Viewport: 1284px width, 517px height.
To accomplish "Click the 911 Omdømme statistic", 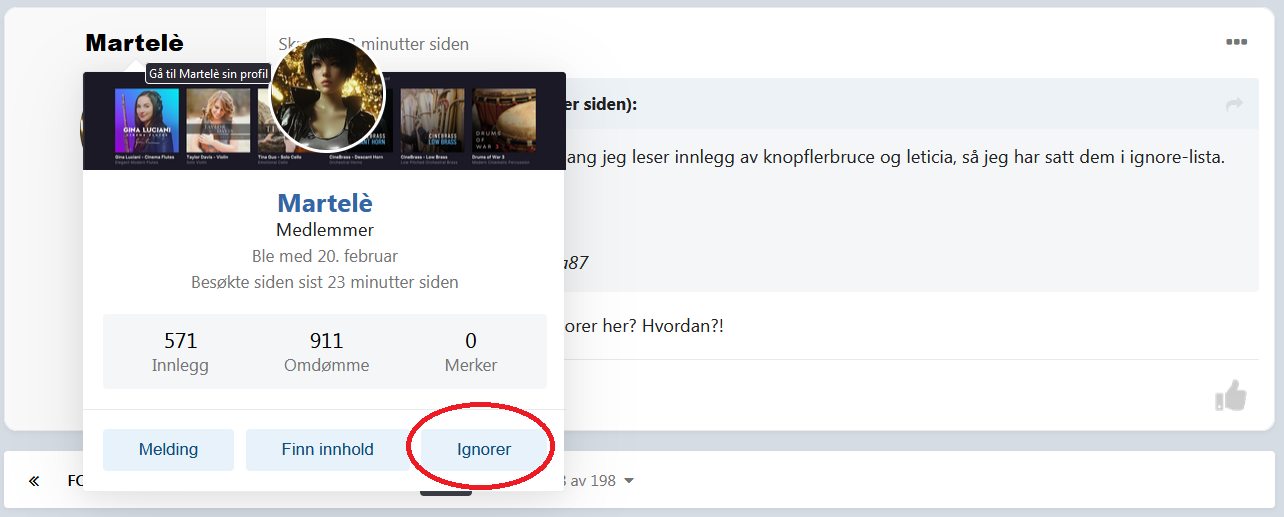I will coord(326,351).
